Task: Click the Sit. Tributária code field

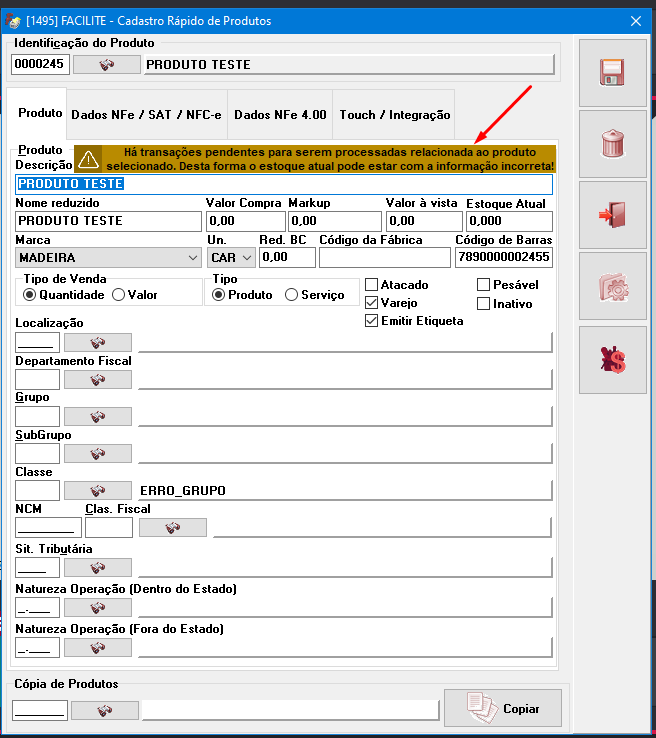Action: point(38,567)
